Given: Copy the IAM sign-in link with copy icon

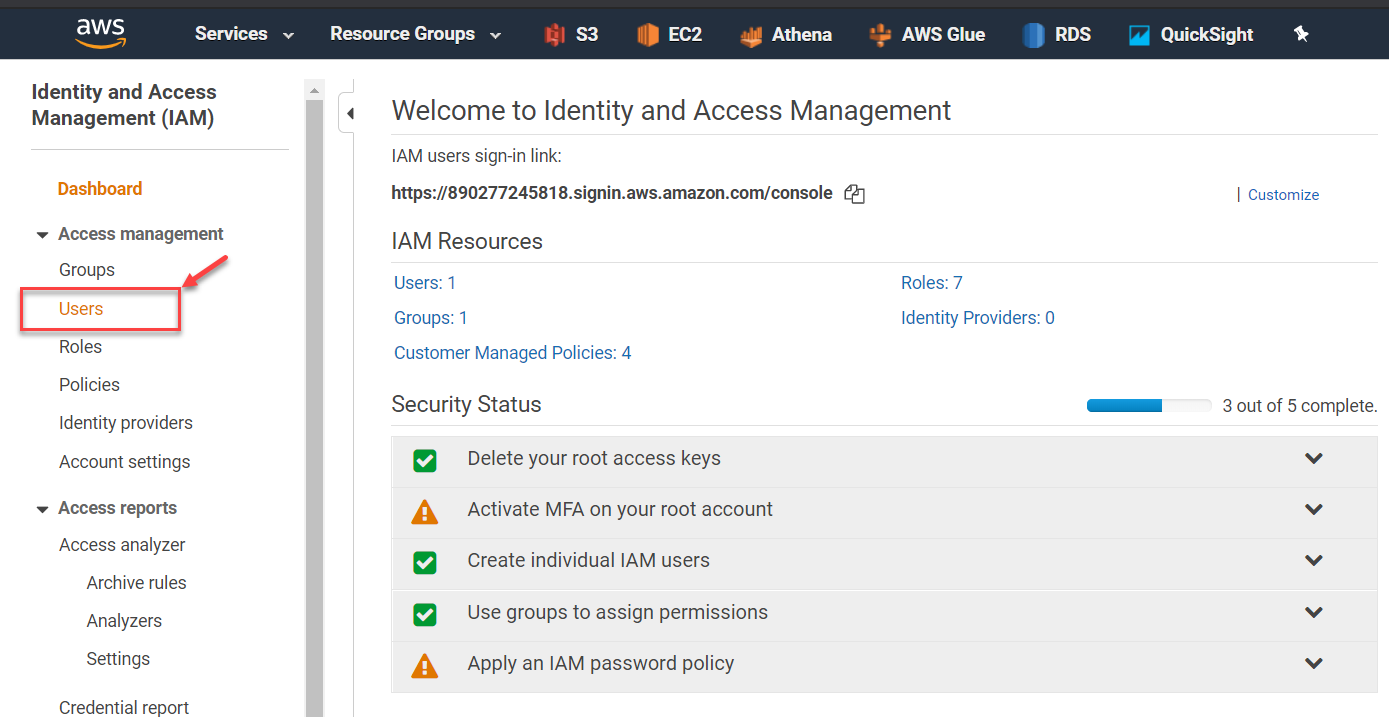Looking at the screenshot, I should [x=854, y=194].
